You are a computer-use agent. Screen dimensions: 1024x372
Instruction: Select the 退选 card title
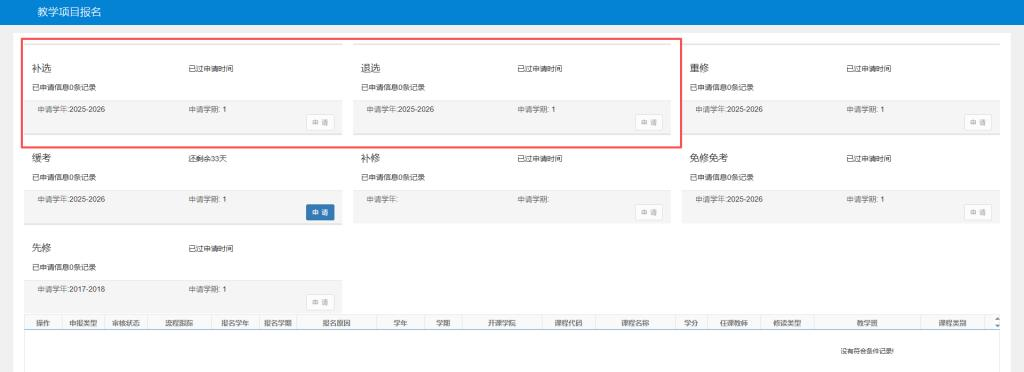pyautogui.click(x=370, y=69)
